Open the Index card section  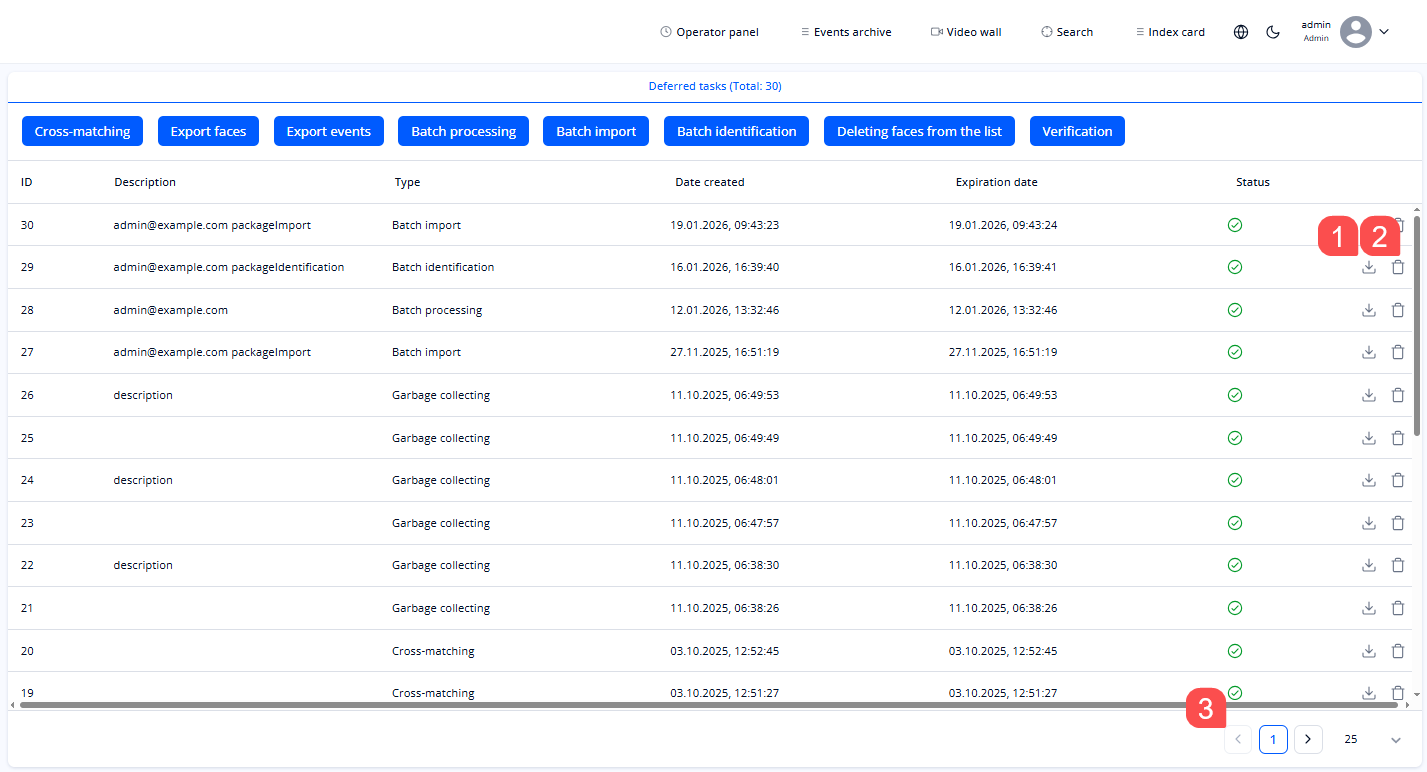(1170, 31)
